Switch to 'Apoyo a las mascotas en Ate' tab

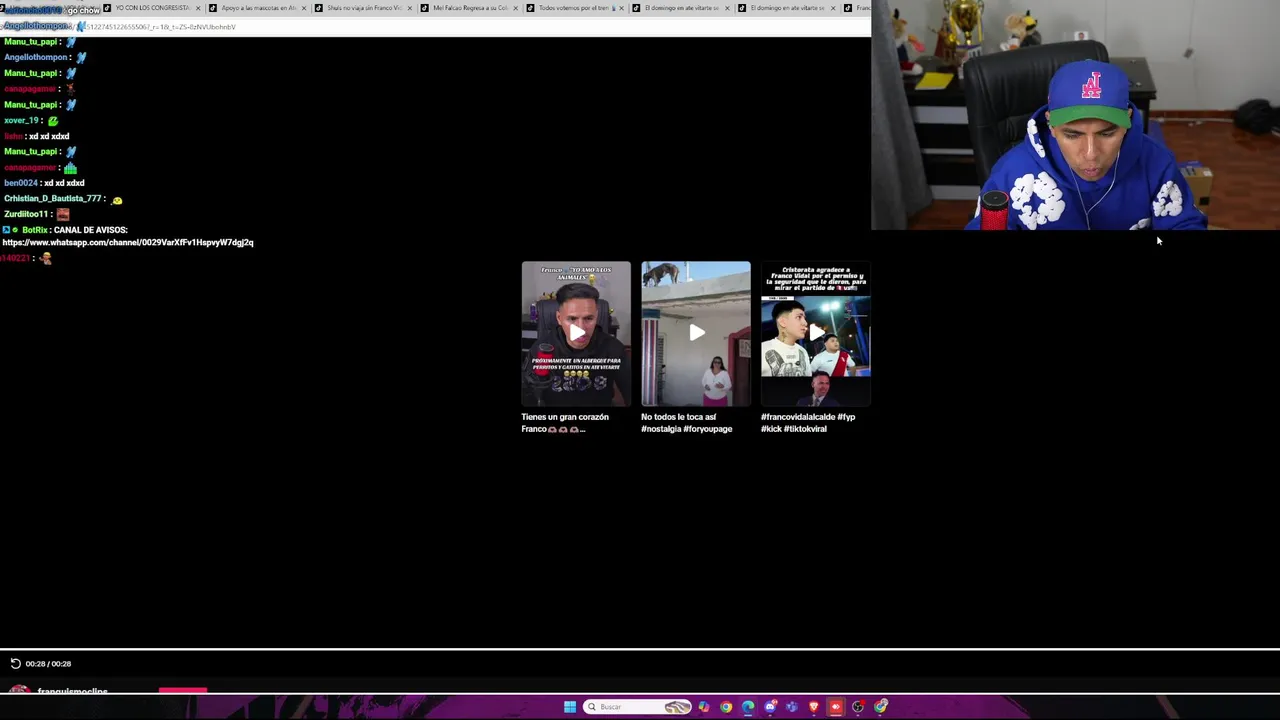[x=259, y=8]
